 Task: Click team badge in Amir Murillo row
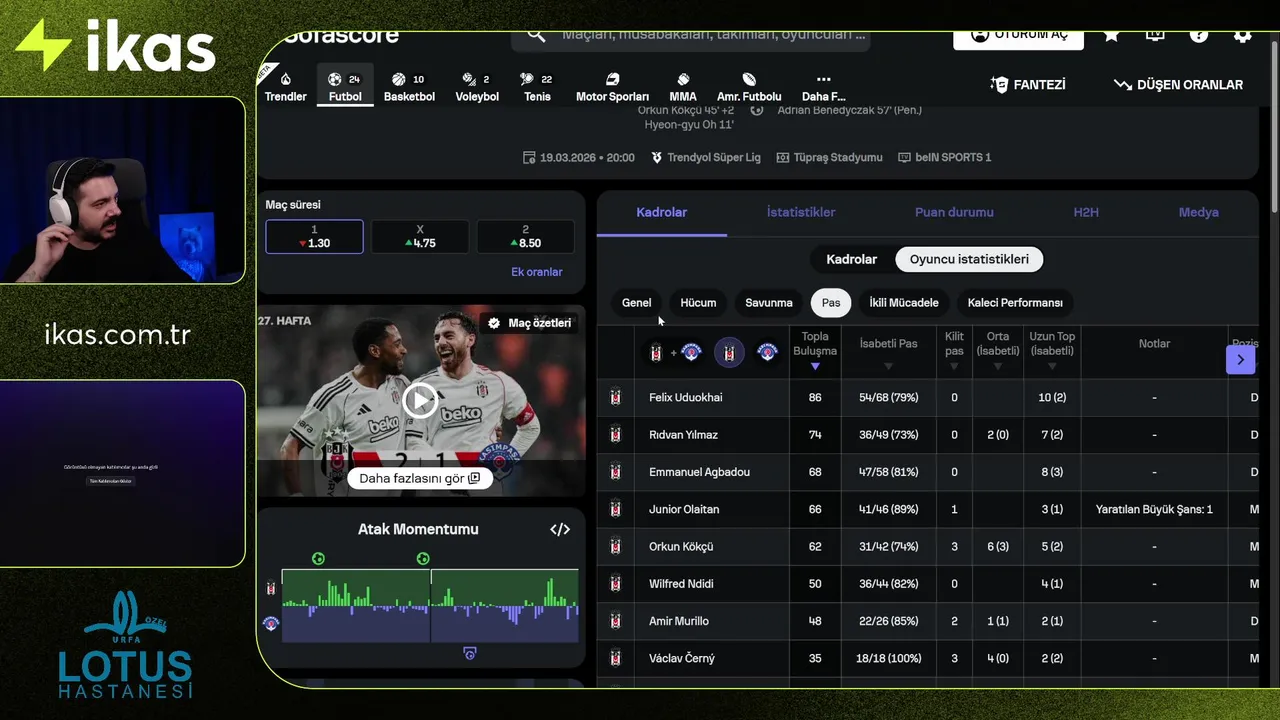coord(615,621)
